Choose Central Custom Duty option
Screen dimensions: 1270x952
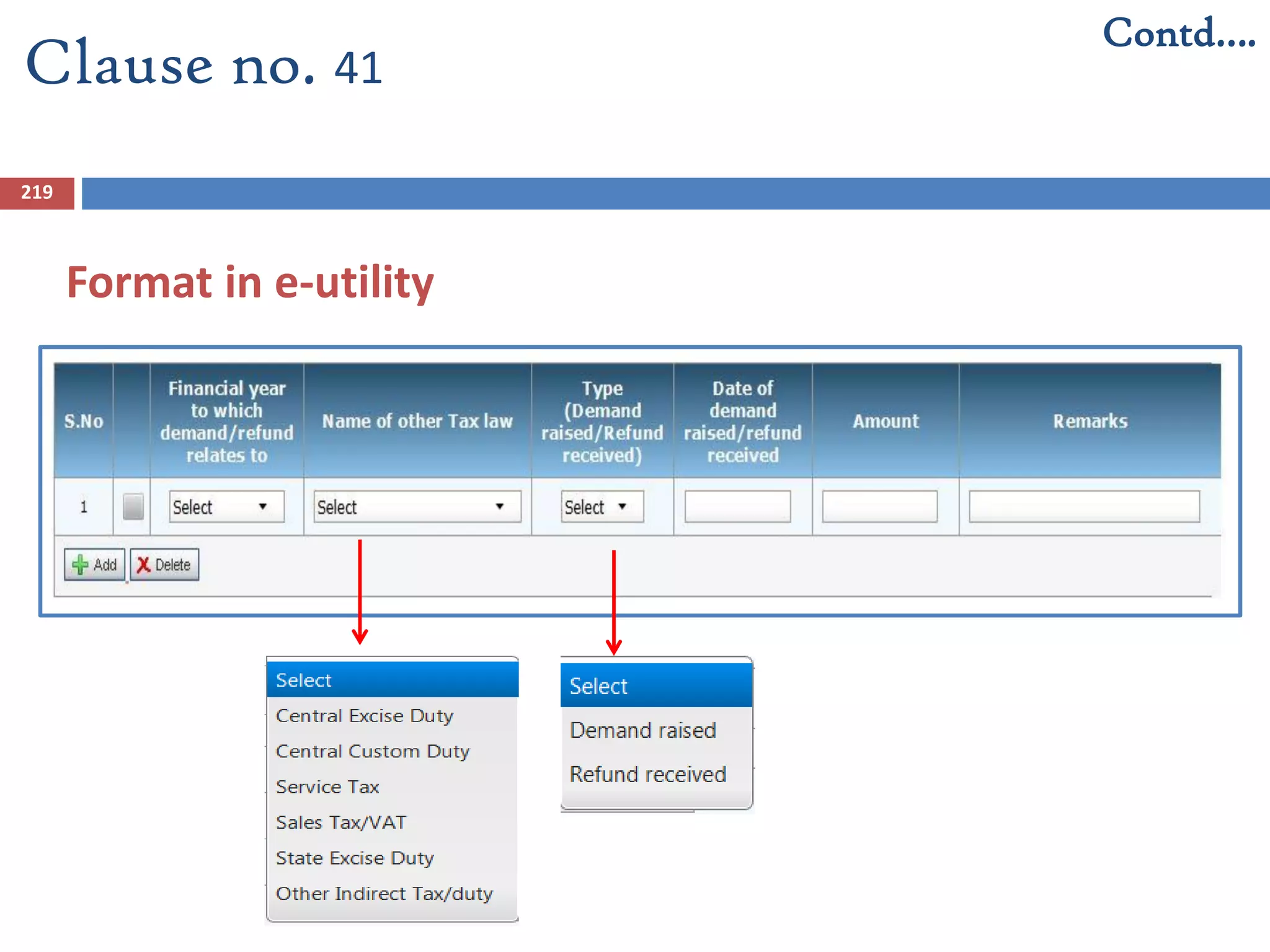[393, 751]
